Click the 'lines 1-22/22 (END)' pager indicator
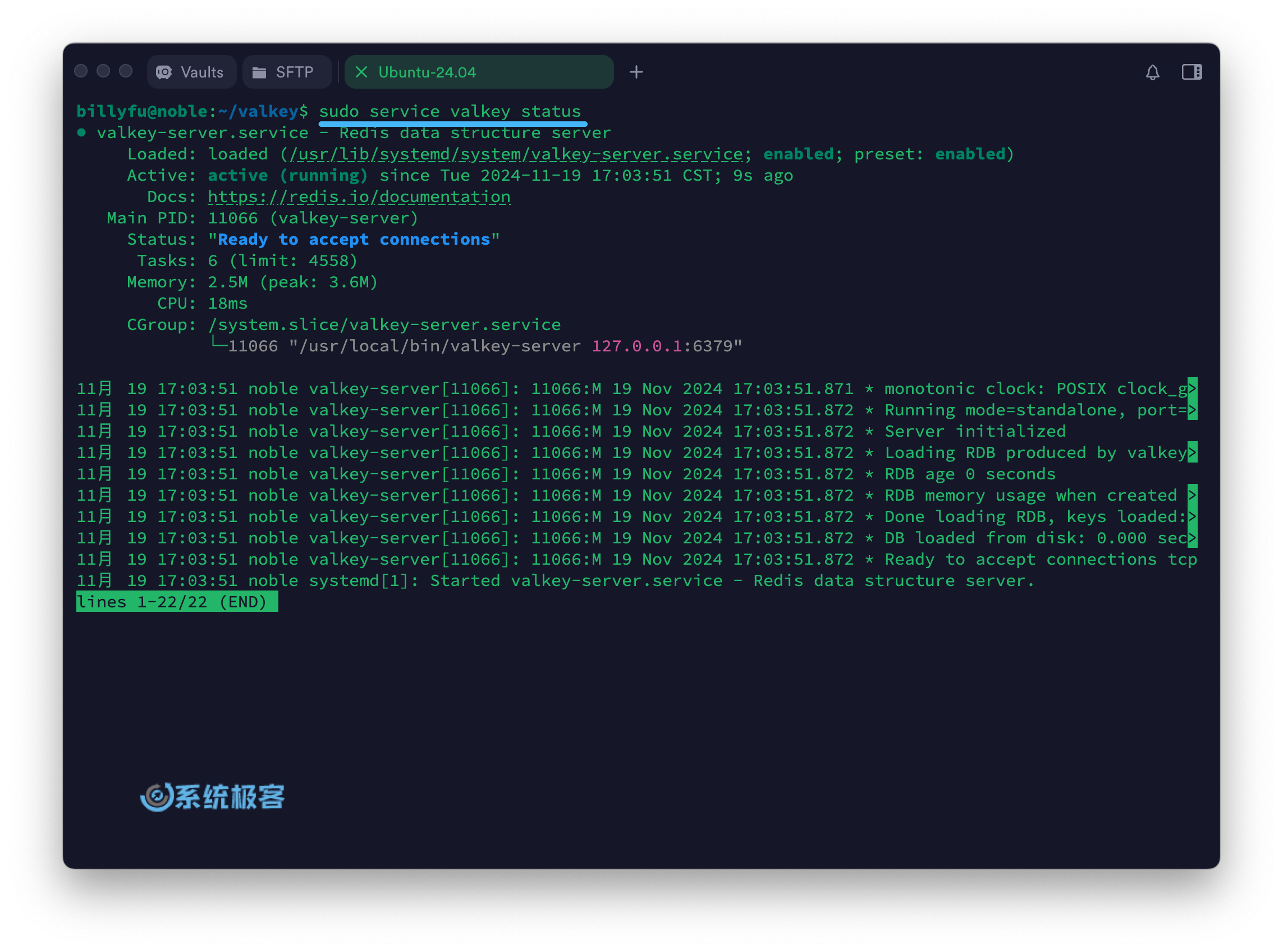1283x952 pixels. coord(177,602)
